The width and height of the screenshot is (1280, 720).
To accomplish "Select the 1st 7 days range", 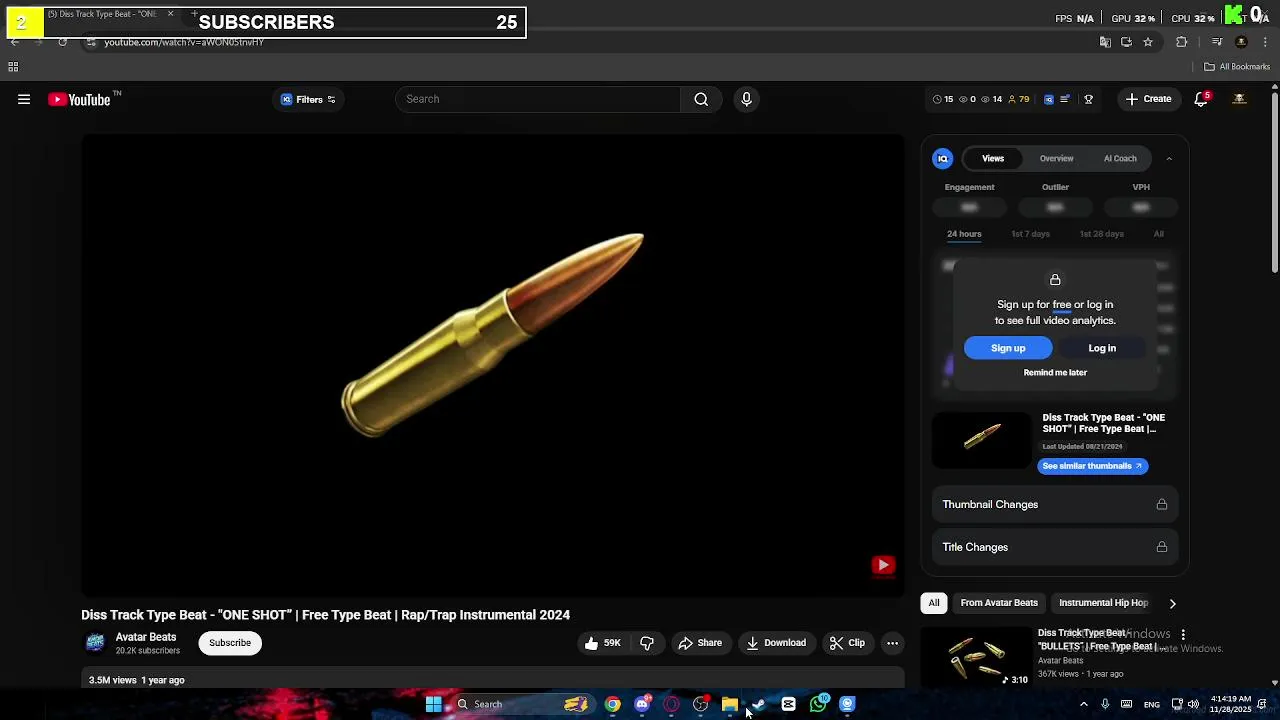I will (1030, 234).
